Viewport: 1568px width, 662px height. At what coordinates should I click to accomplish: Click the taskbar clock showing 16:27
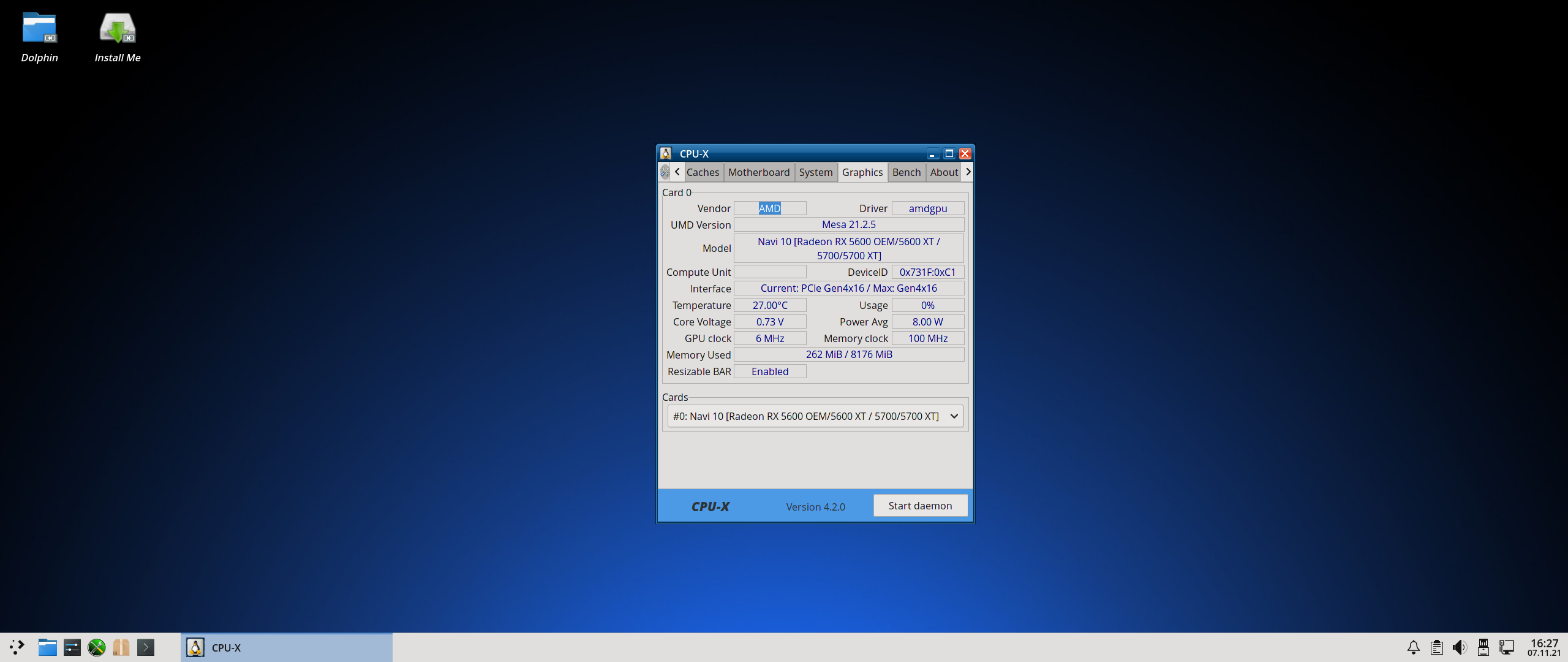coord(1543,647)
